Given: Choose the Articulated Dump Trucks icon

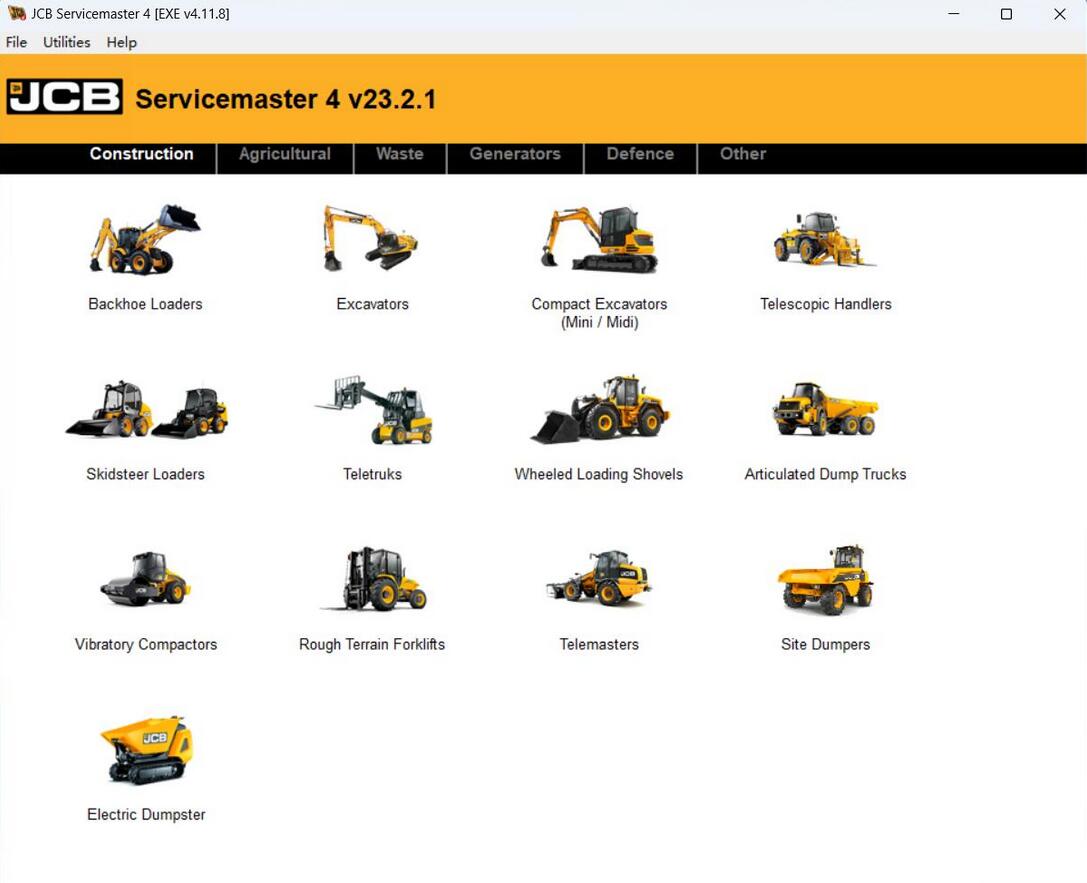Looking at the screenshot, I should tap(825, 408).
